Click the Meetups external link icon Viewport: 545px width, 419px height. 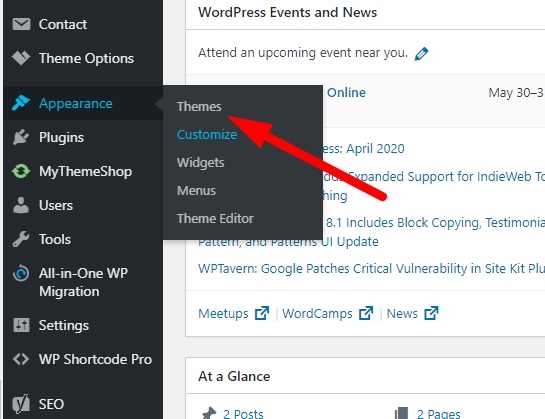262,313
